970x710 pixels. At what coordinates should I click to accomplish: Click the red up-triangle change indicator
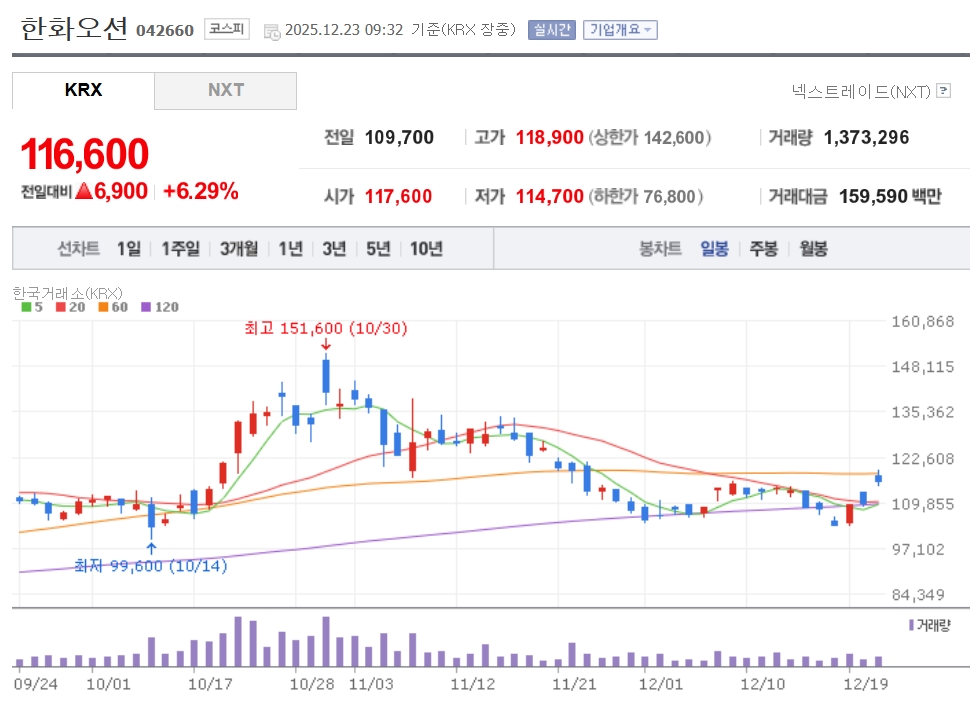(83, 191)
